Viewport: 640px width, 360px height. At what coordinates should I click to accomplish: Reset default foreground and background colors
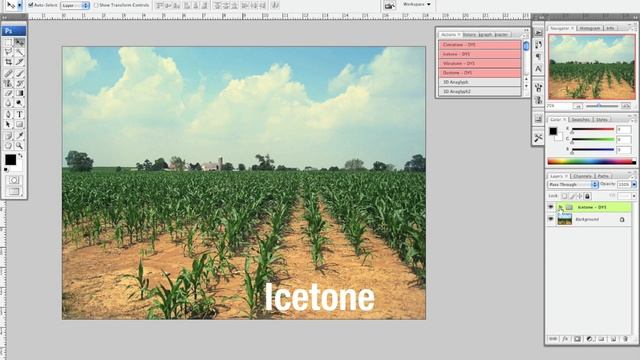(6, 170)
